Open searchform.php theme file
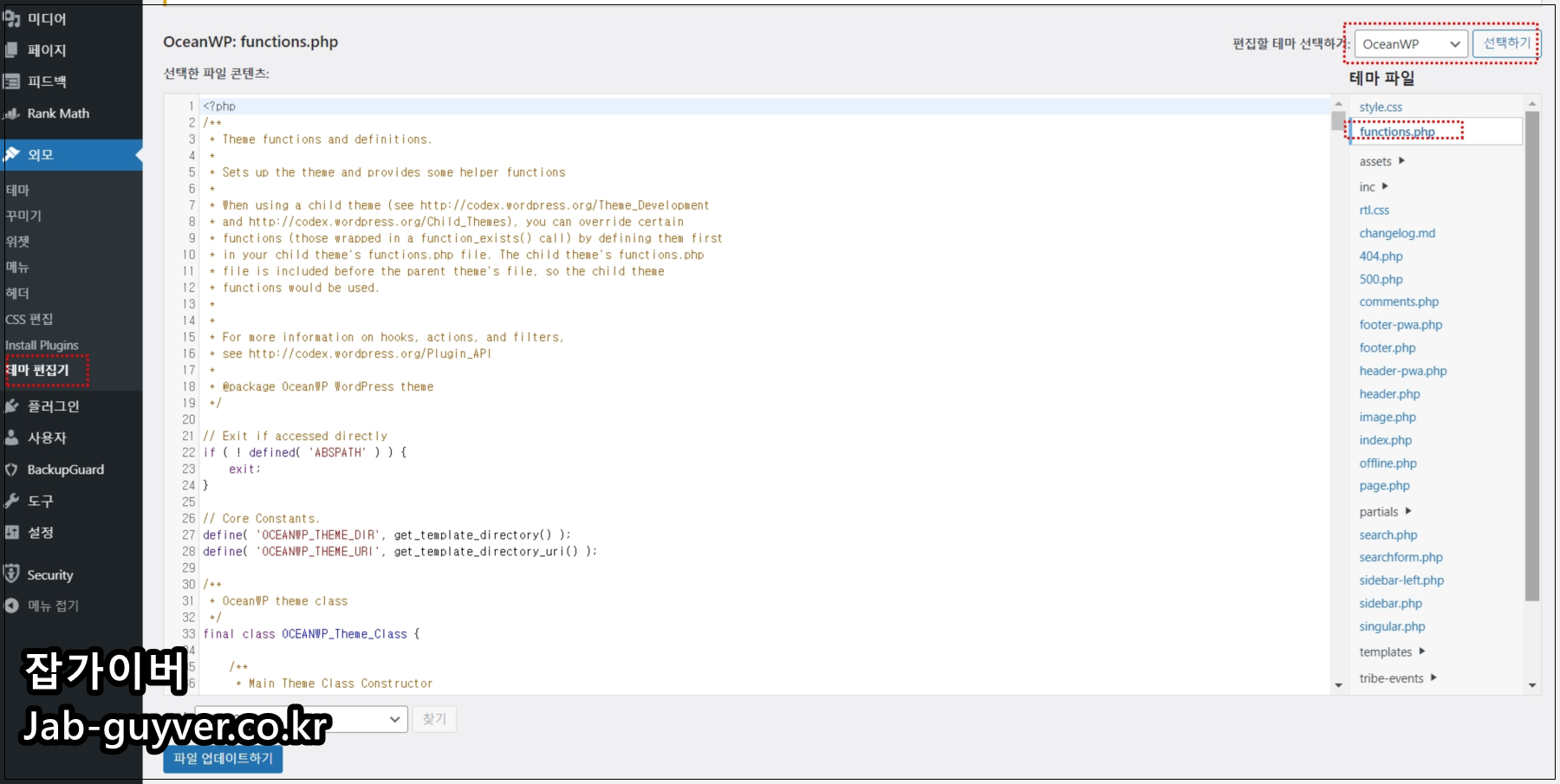This screenshot has width=1560, height=784. pos(1401,557)
